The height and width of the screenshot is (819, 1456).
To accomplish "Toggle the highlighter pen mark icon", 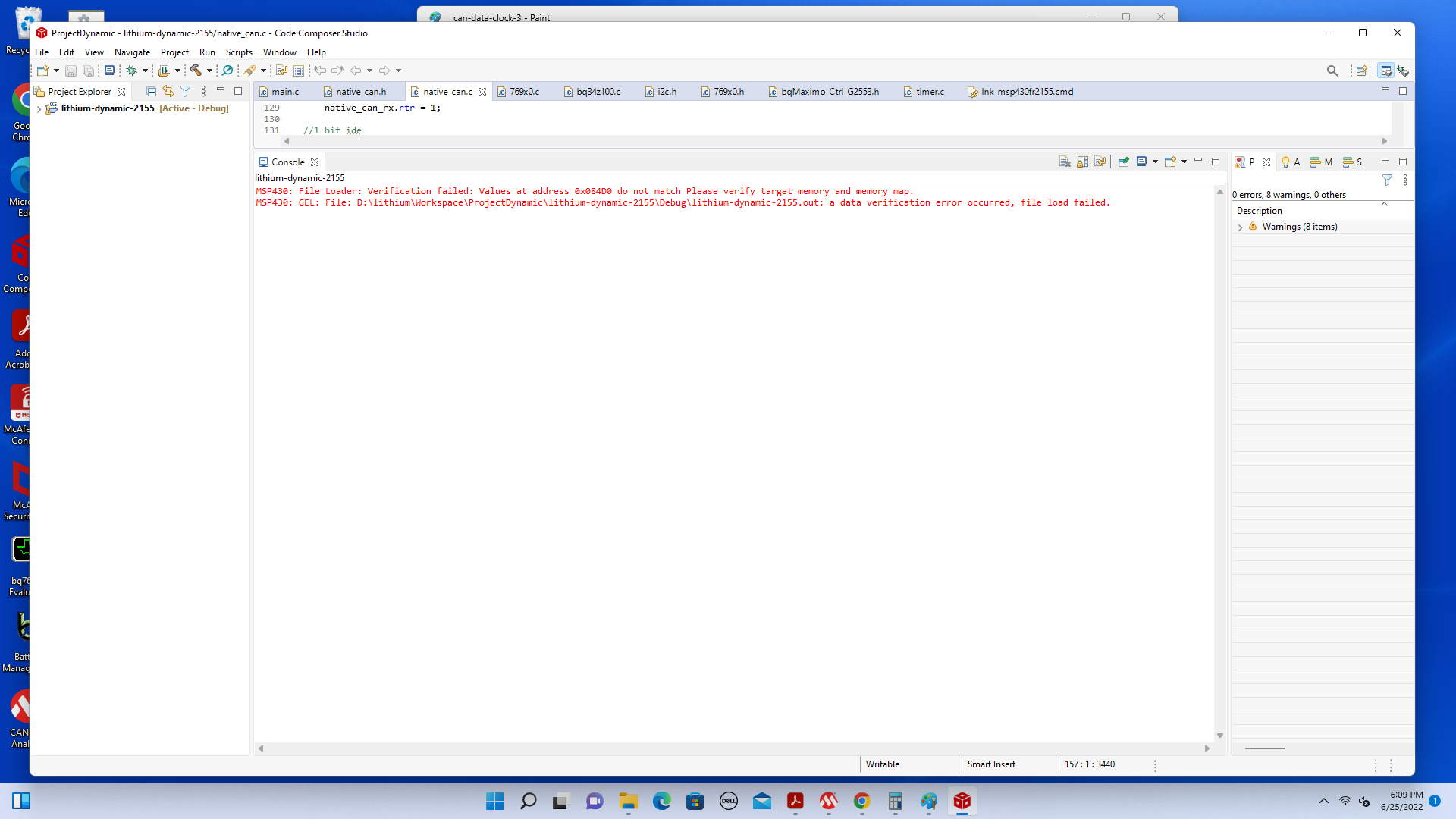I will click(x=249, y=71).
